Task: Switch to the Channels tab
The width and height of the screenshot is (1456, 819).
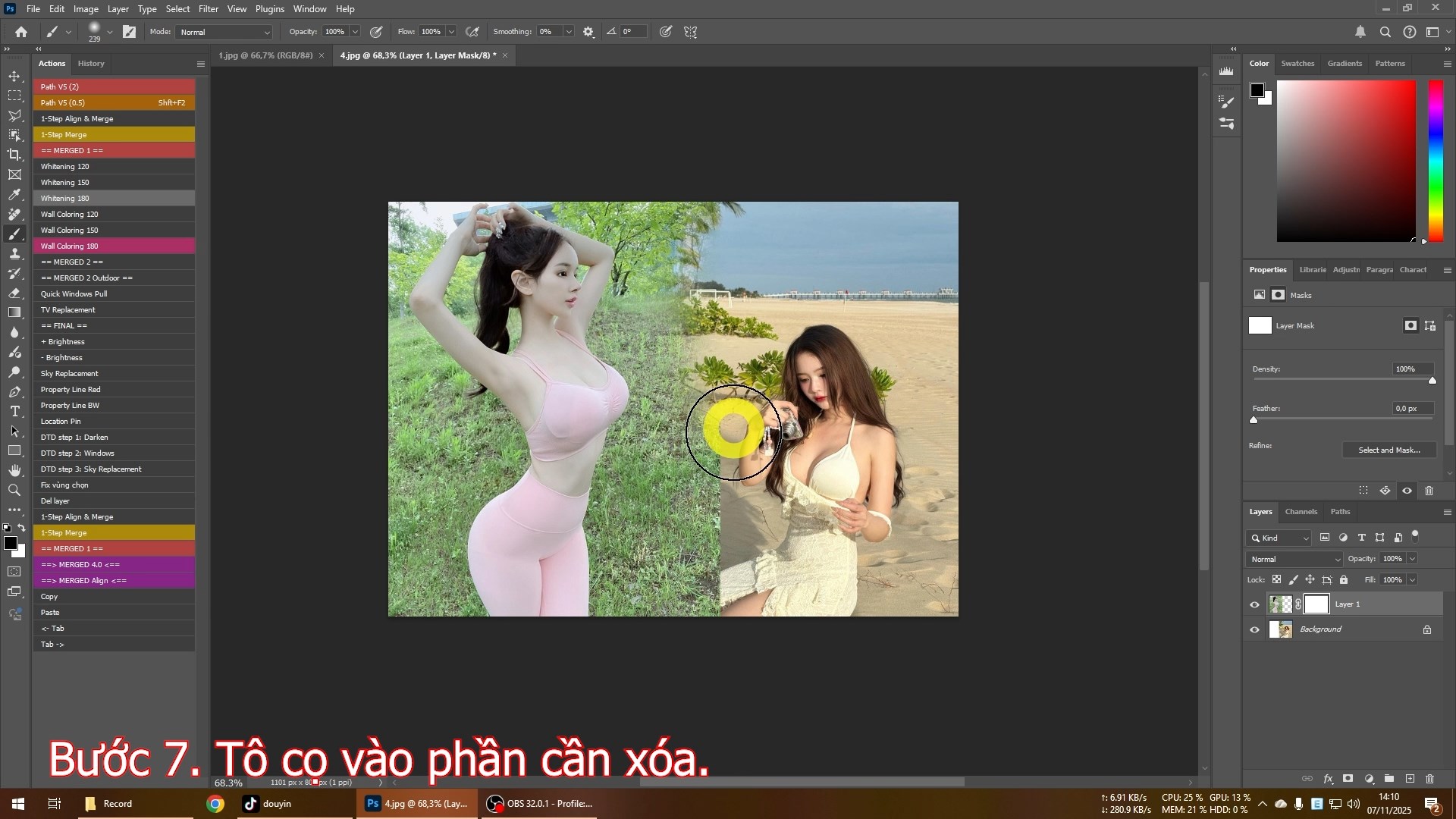Action: (x=1301, y=512)
